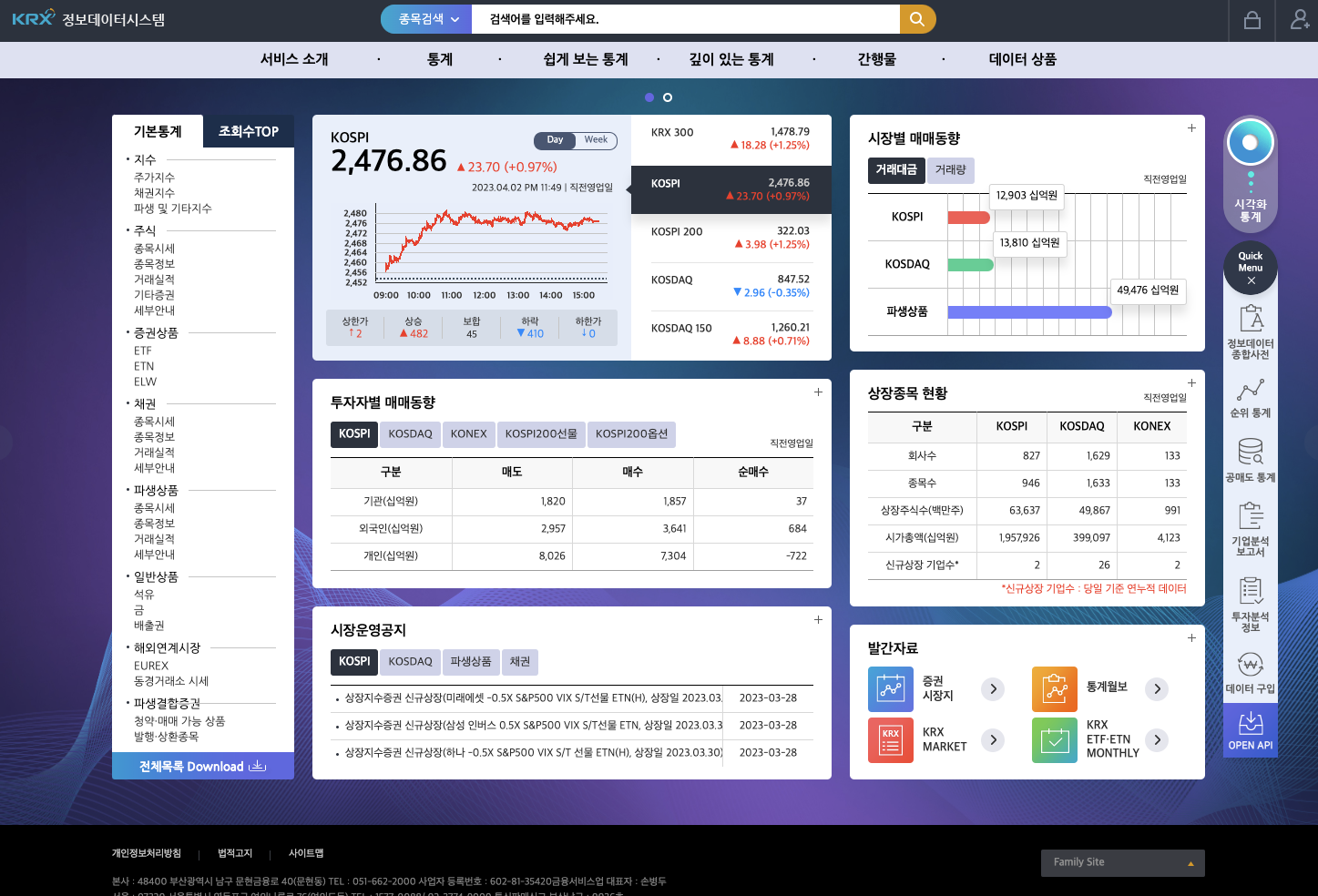Open the lock login icon
The height and width of the screenshot is (896, 1318).
point(1252,20)
